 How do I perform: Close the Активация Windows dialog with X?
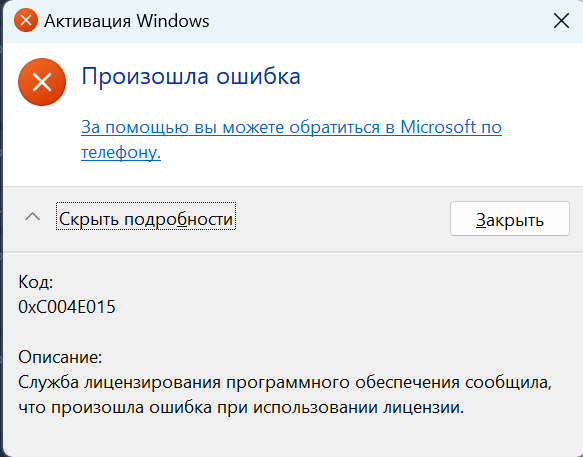click(x=561, y=20)
